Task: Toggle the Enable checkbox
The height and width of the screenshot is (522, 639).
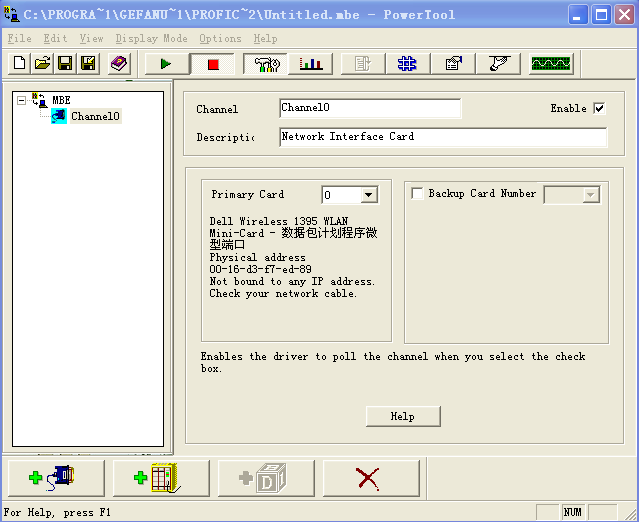Action: tap(599, 108)
